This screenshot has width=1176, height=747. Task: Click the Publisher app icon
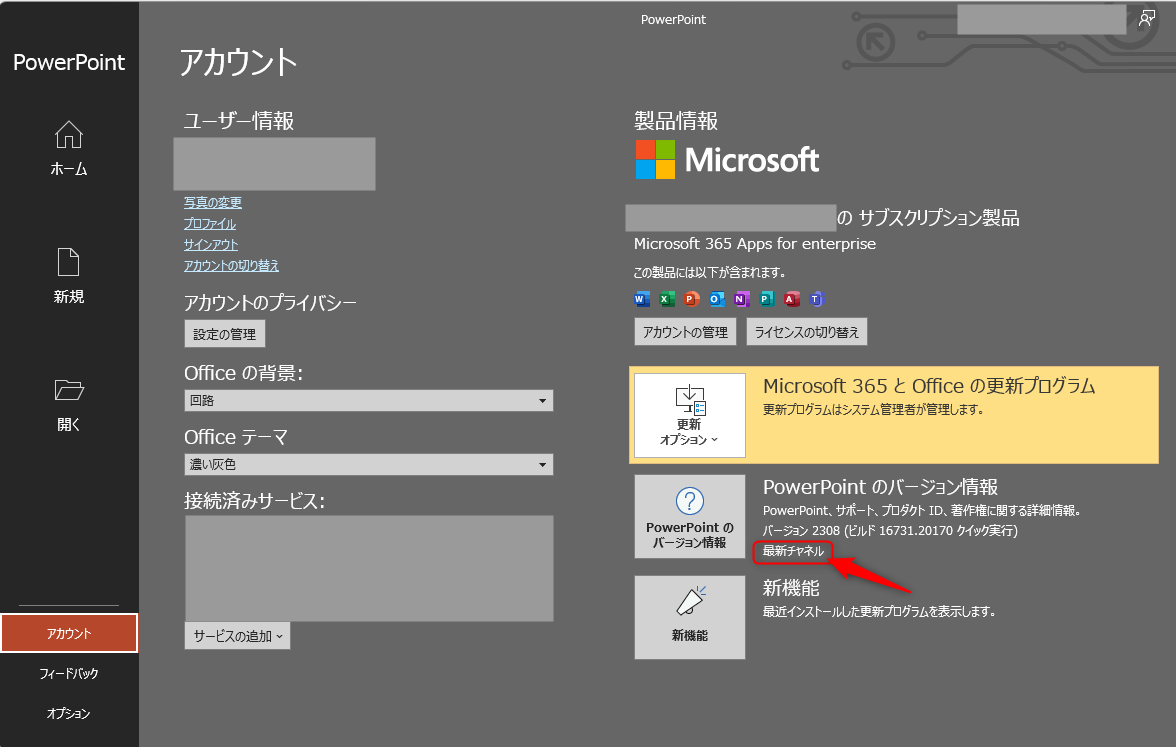(766, 299)
